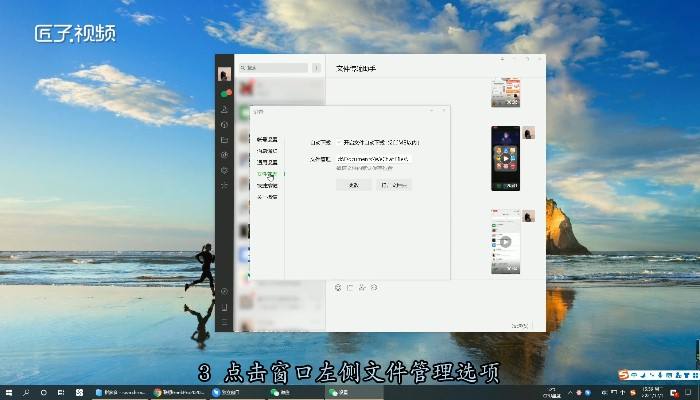Open the Phone icon near sidebar bottom
700x400 pixels.
coord(225,307)
